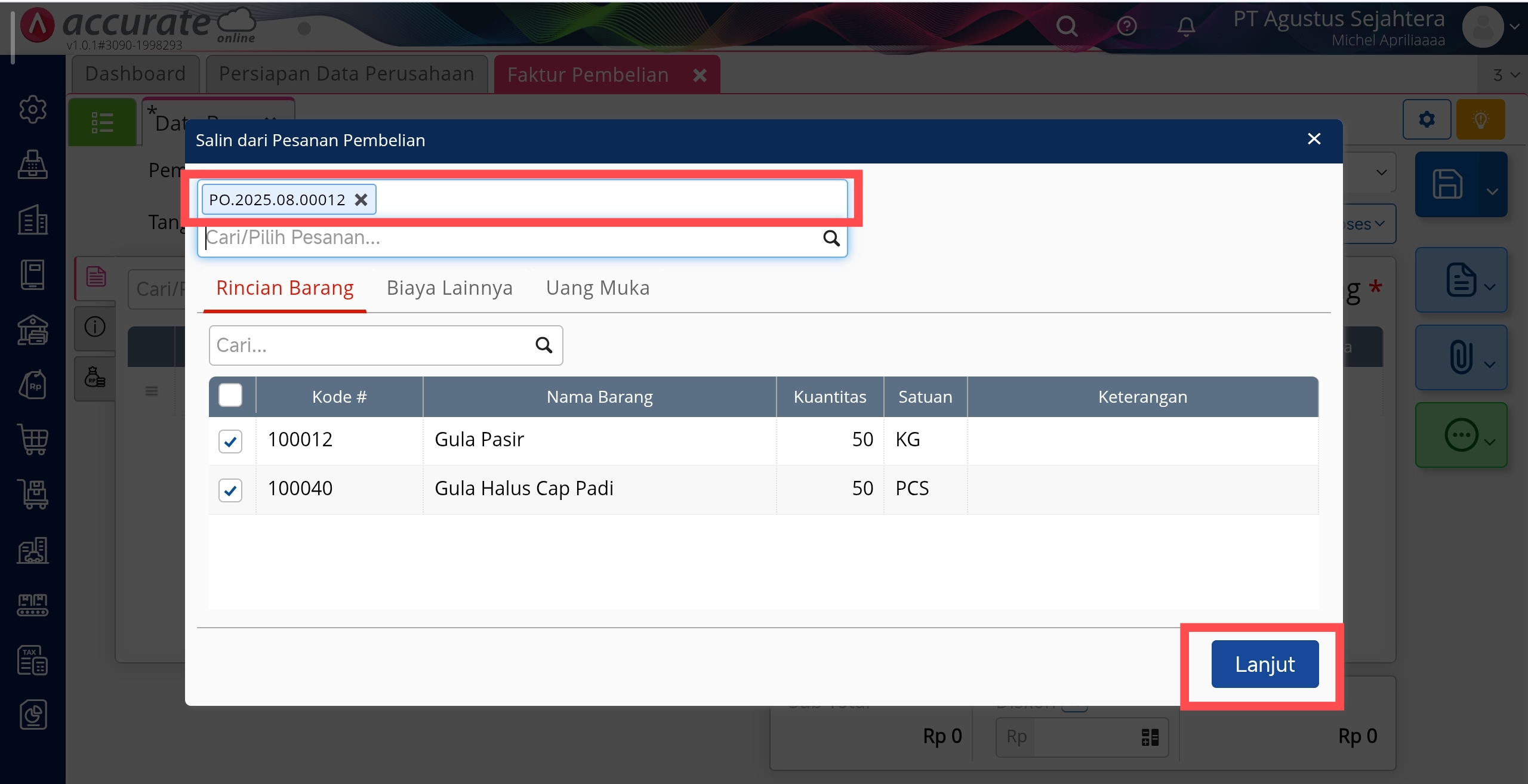Viewport: 1528px width, 784px height.
Task: Close the Salin dari Pesanan Pembelian dialog
Action: 1314,139
